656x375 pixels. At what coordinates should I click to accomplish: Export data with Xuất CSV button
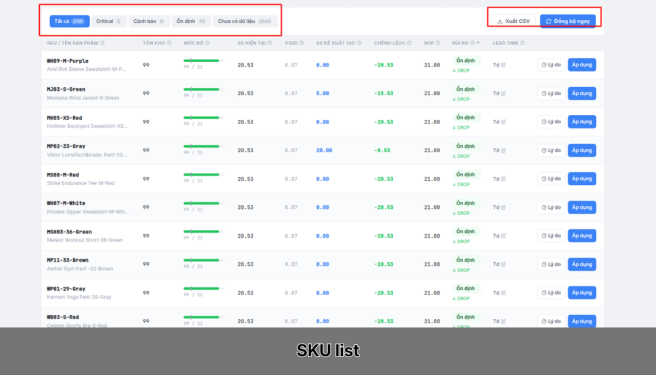coord(513,21)
